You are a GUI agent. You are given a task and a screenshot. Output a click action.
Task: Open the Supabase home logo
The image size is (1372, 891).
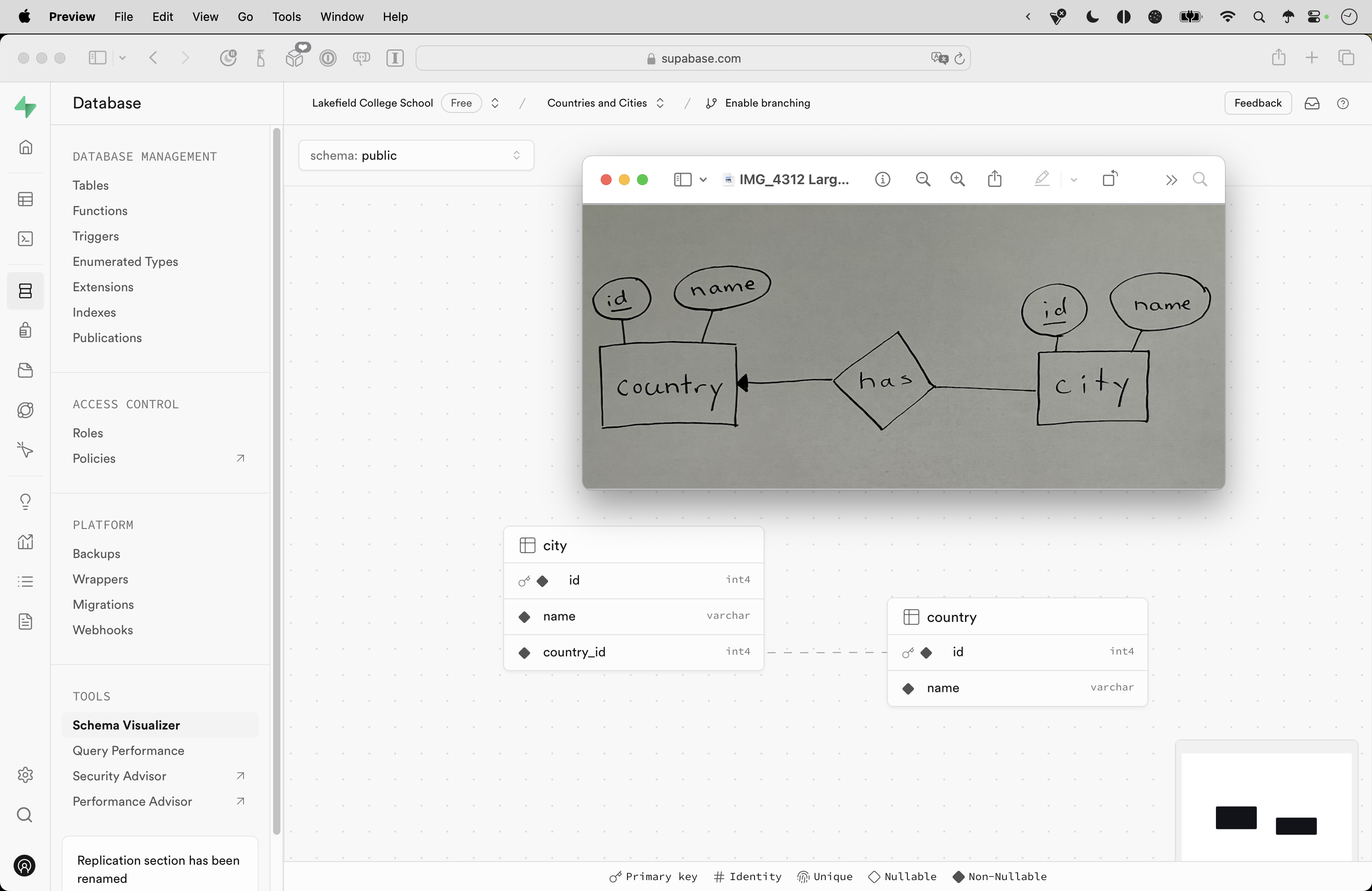pyautogui.click(x=25, y=107)
